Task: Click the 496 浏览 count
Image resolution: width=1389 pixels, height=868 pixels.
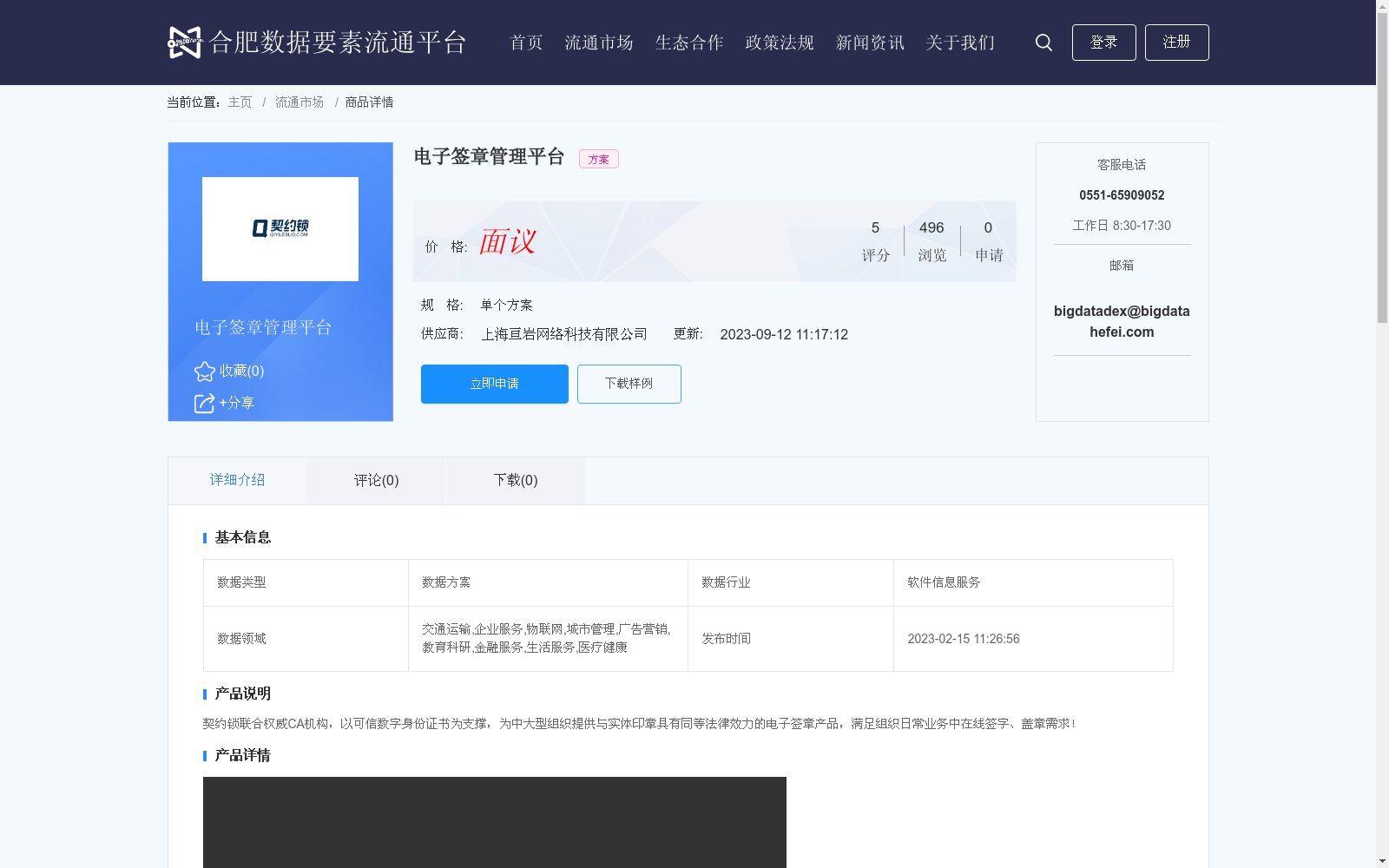Action: click(931, 240)
